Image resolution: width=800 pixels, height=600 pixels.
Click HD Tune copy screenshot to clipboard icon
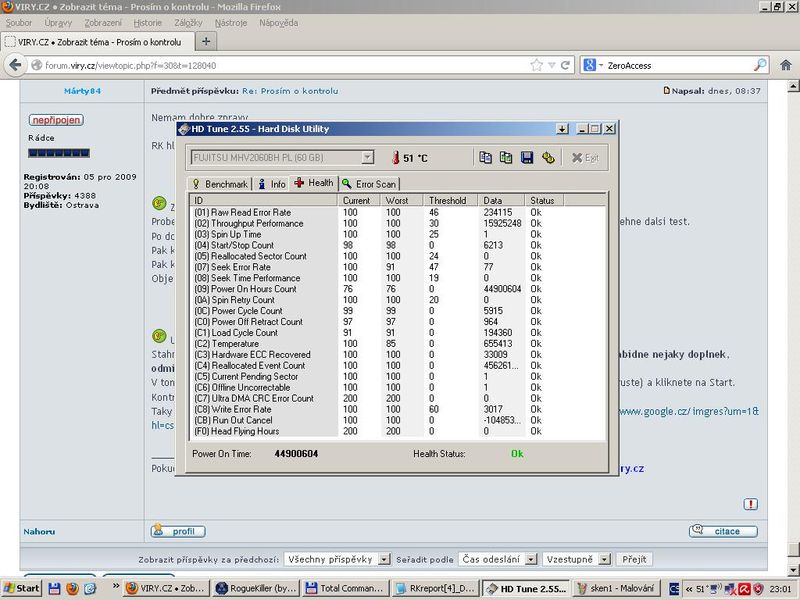click(506, 157)
